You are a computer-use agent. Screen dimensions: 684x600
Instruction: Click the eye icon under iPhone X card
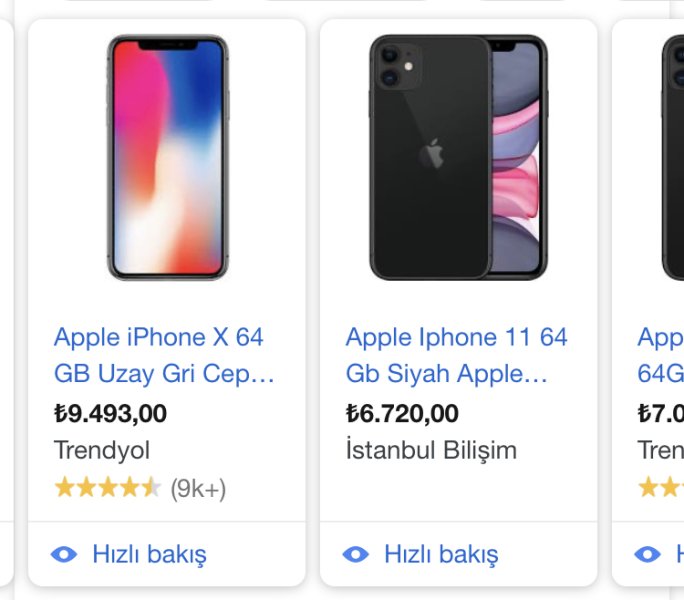64,554
